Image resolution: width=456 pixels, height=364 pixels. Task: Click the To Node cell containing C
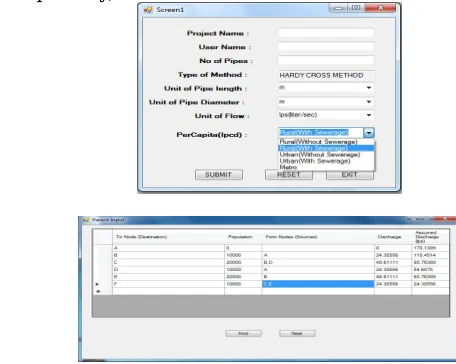point(168,262)
